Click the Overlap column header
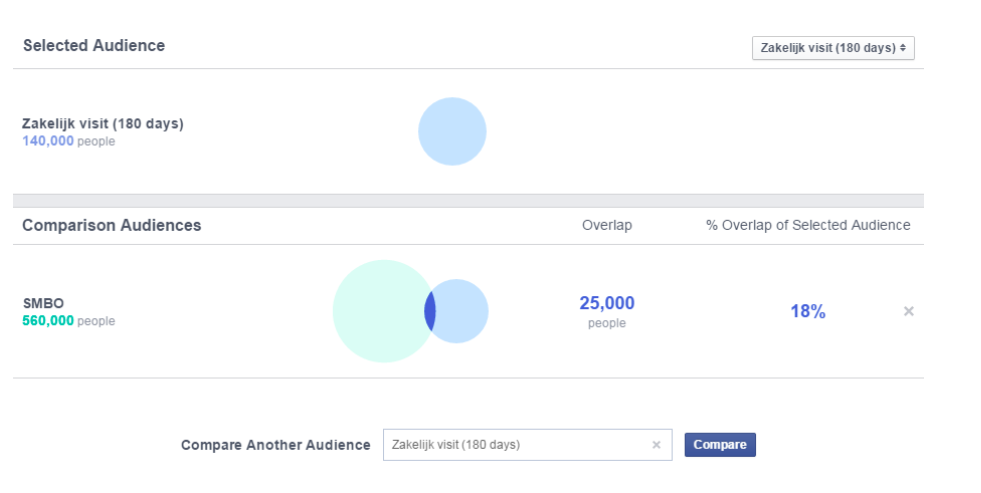Viewport: 981px width, 493px height. 606,225
